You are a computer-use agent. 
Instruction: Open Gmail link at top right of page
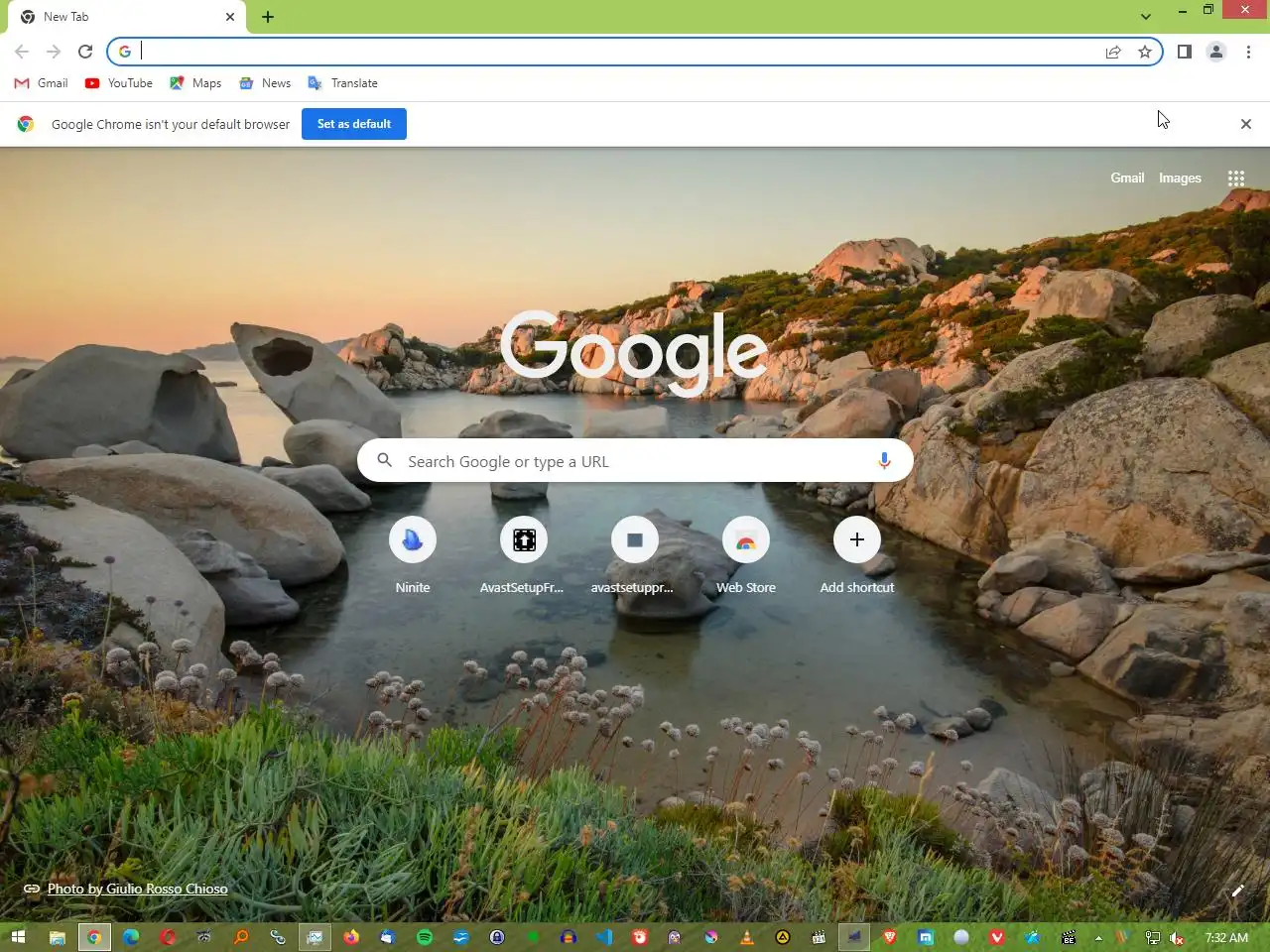coord(1127,178)
